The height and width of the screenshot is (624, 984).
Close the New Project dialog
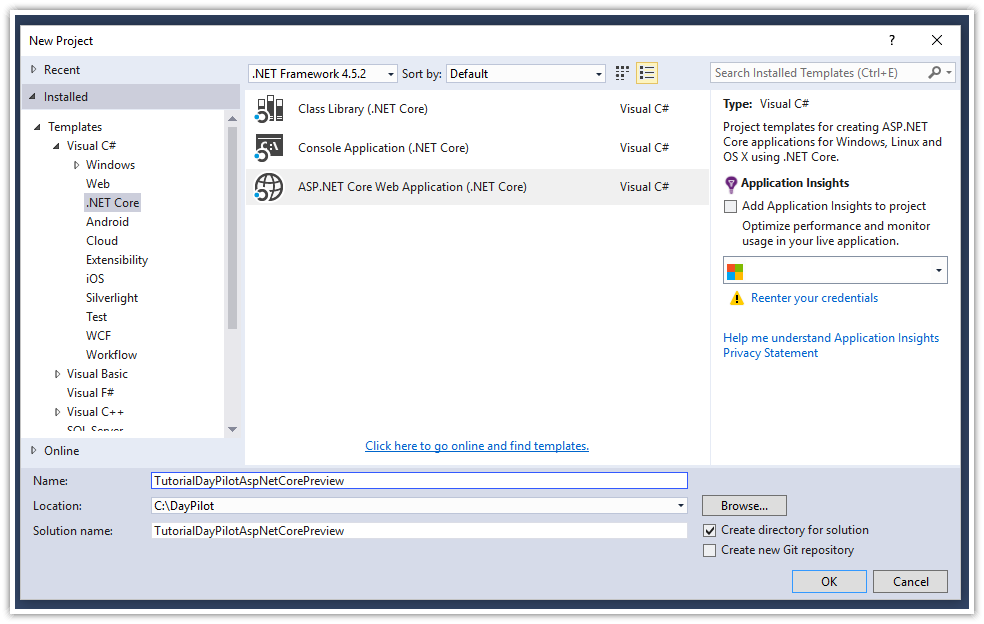pos(937,41)
